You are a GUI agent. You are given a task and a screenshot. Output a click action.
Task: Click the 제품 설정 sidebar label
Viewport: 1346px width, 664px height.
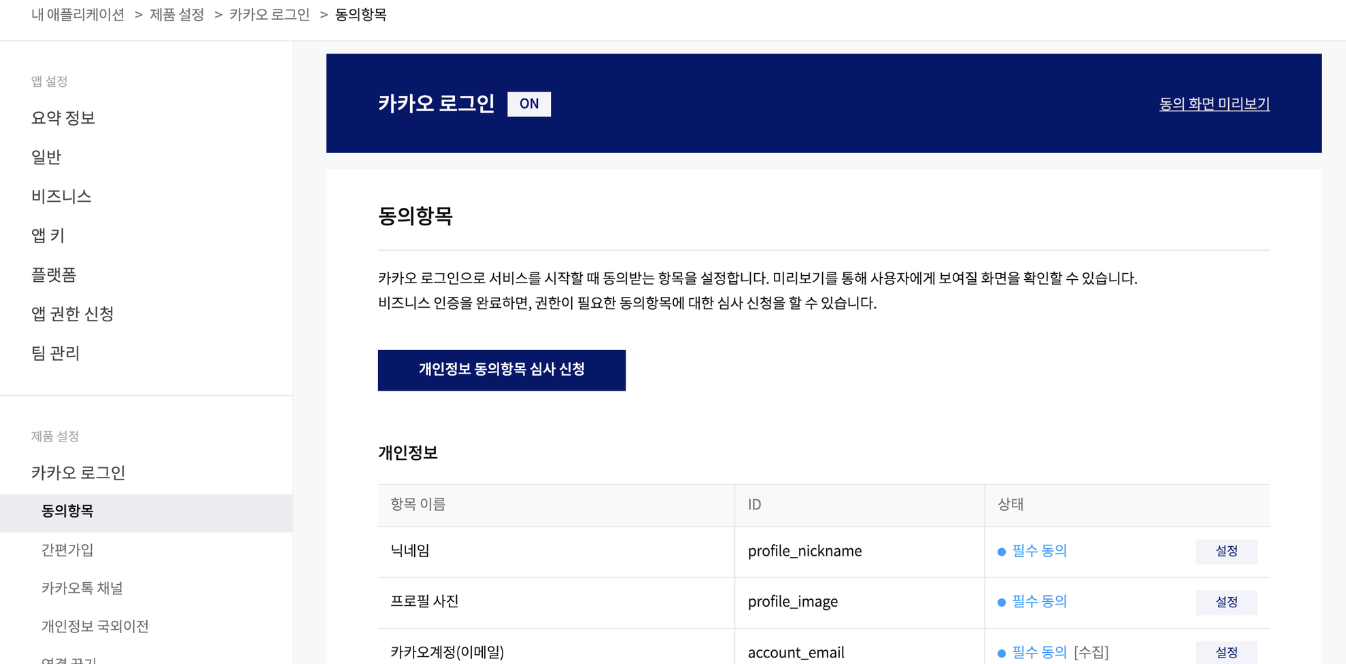tap(55, 437)
